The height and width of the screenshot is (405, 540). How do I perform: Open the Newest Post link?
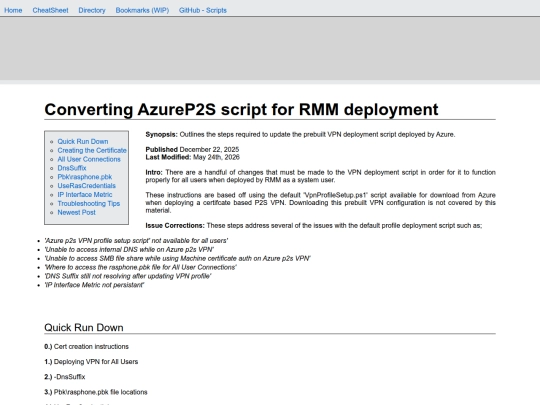[x=76, y=212]
